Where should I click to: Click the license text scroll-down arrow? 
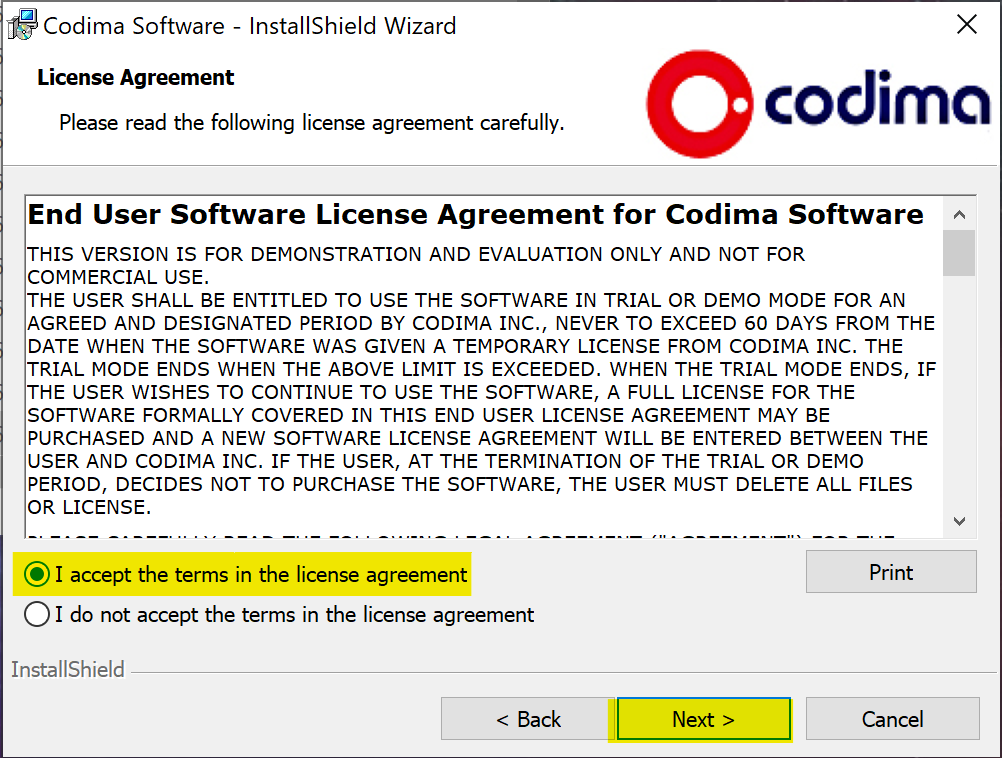pyautogui.click(x=959, y=521)
